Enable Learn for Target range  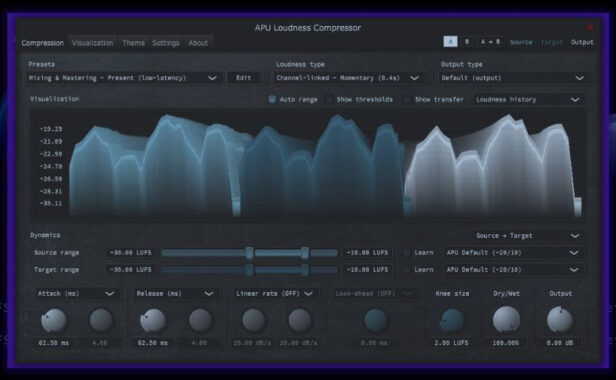[x=407, y=270]
